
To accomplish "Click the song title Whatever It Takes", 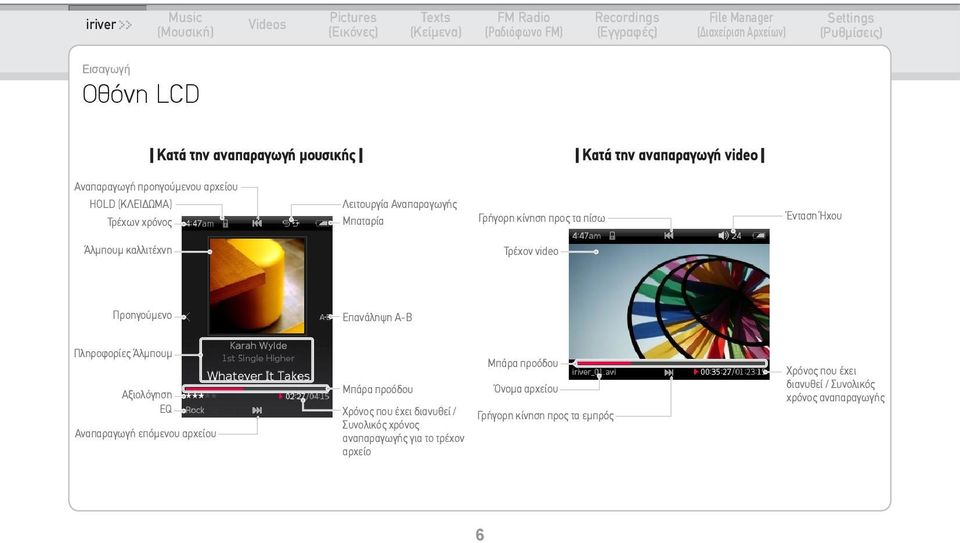I will click(258, 375).
